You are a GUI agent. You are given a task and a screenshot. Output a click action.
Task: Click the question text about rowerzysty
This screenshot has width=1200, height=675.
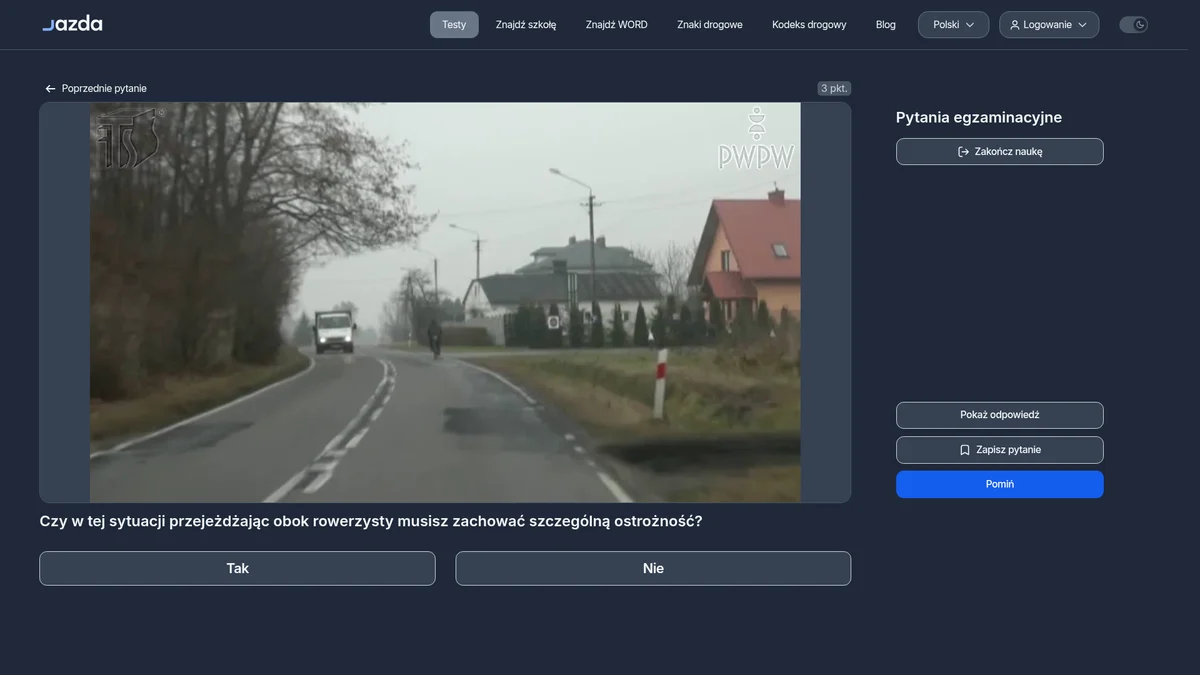tap(371, 521)
